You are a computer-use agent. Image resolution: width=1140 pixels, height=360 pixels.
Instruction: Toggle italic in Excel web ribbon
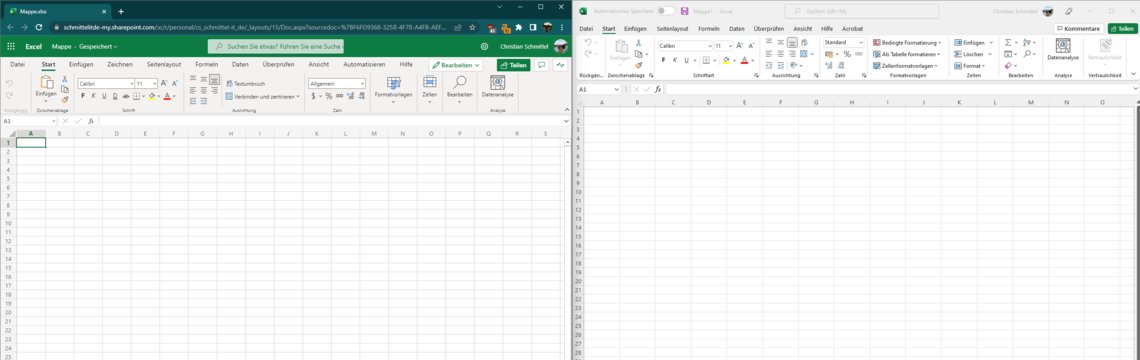(x=94, y=96)
